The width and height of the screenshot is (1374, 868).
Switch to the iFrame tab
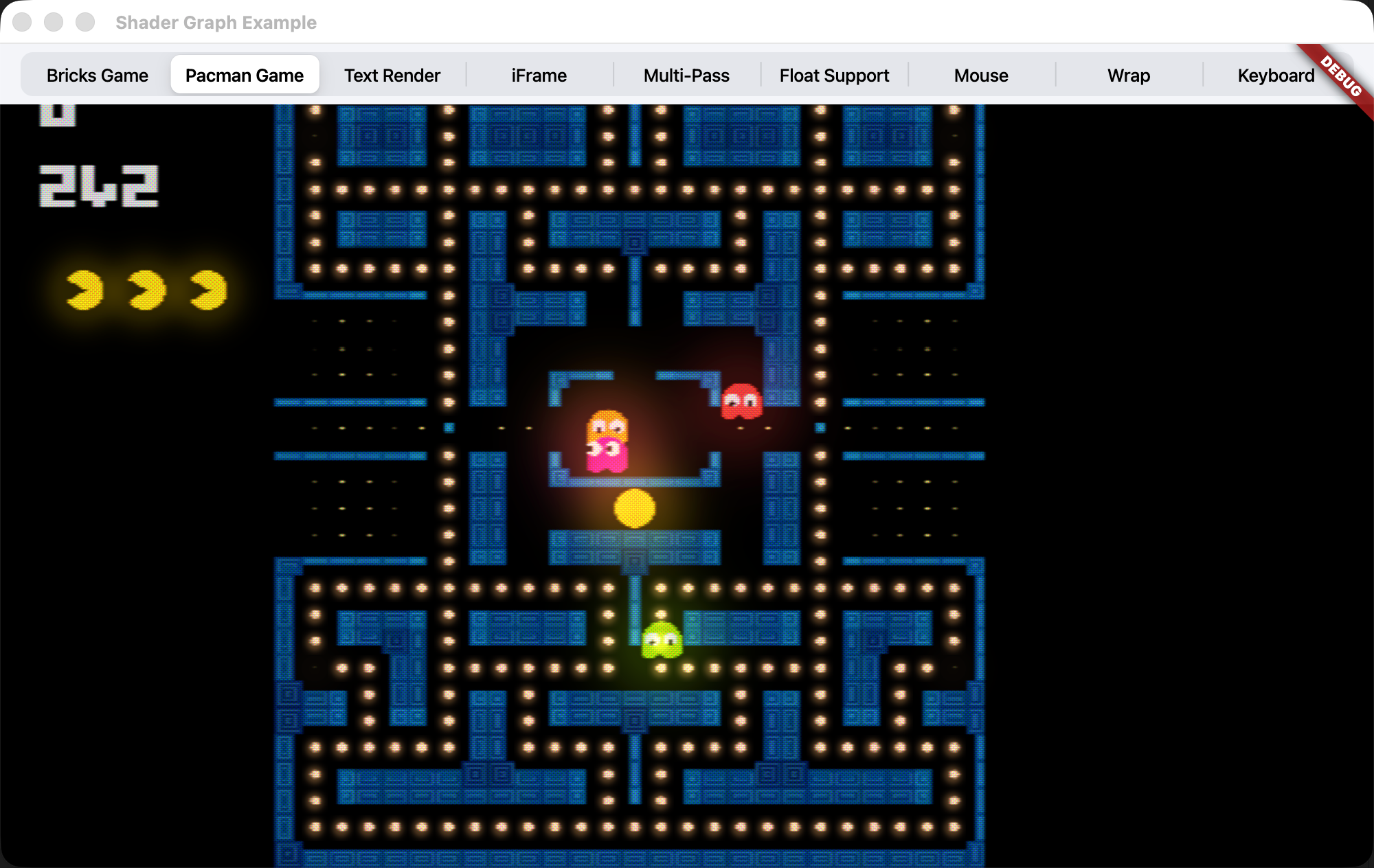pos(539,75)
